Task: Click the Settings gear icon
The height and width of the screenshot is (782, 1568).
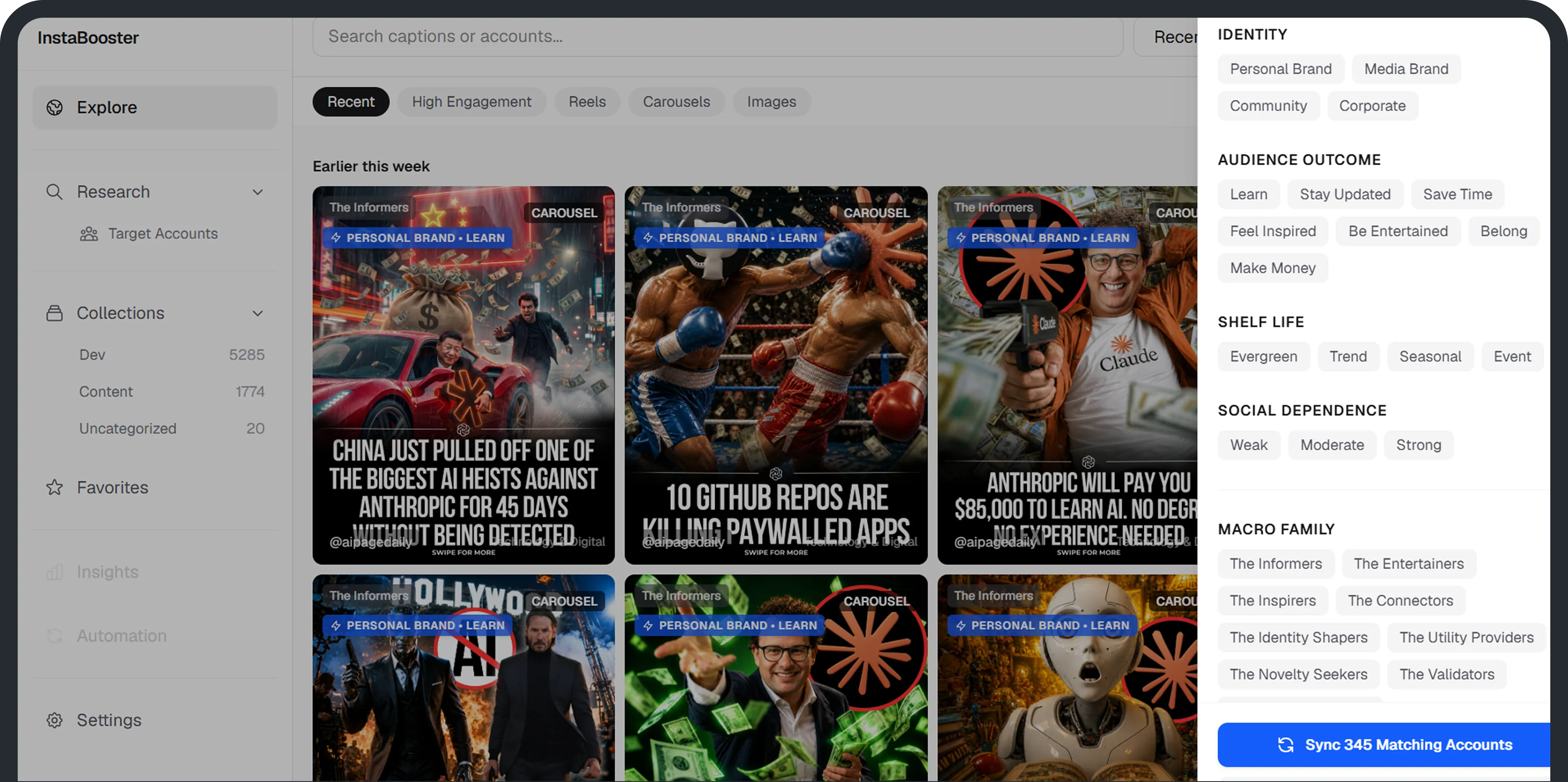Action: tap(55, 720)
